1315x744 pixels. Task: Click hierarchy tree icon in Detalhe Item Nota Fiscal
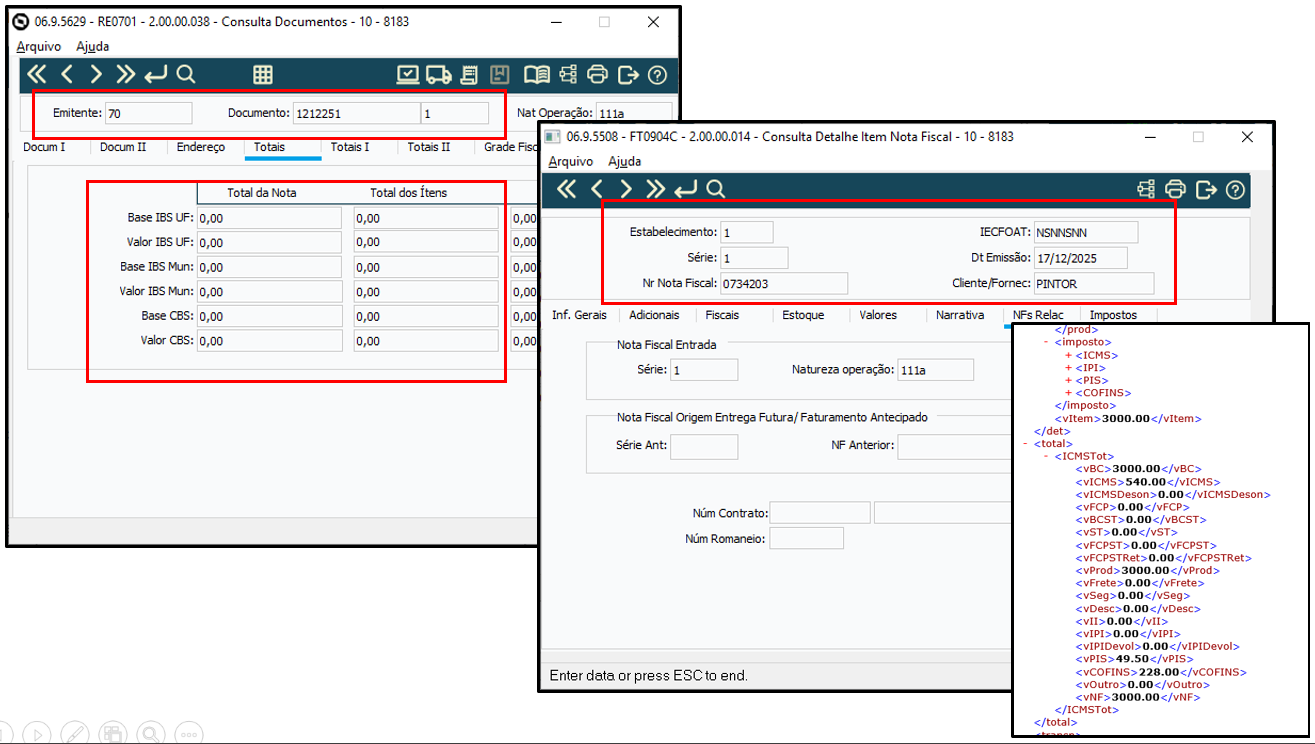(x=1146, y=189)
